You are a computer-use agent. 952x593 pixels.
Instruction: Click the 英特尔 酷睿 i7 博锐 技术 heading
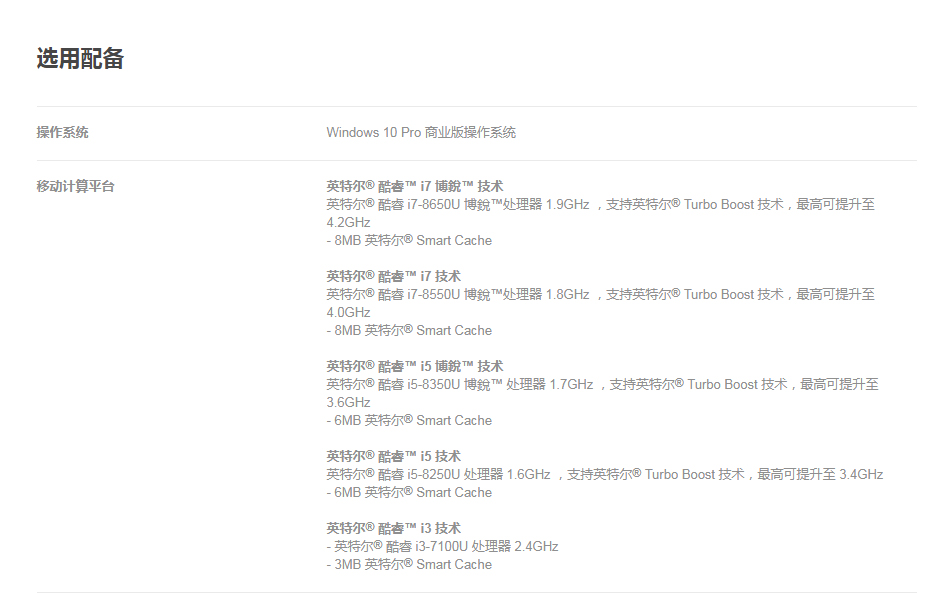(415, 186)
